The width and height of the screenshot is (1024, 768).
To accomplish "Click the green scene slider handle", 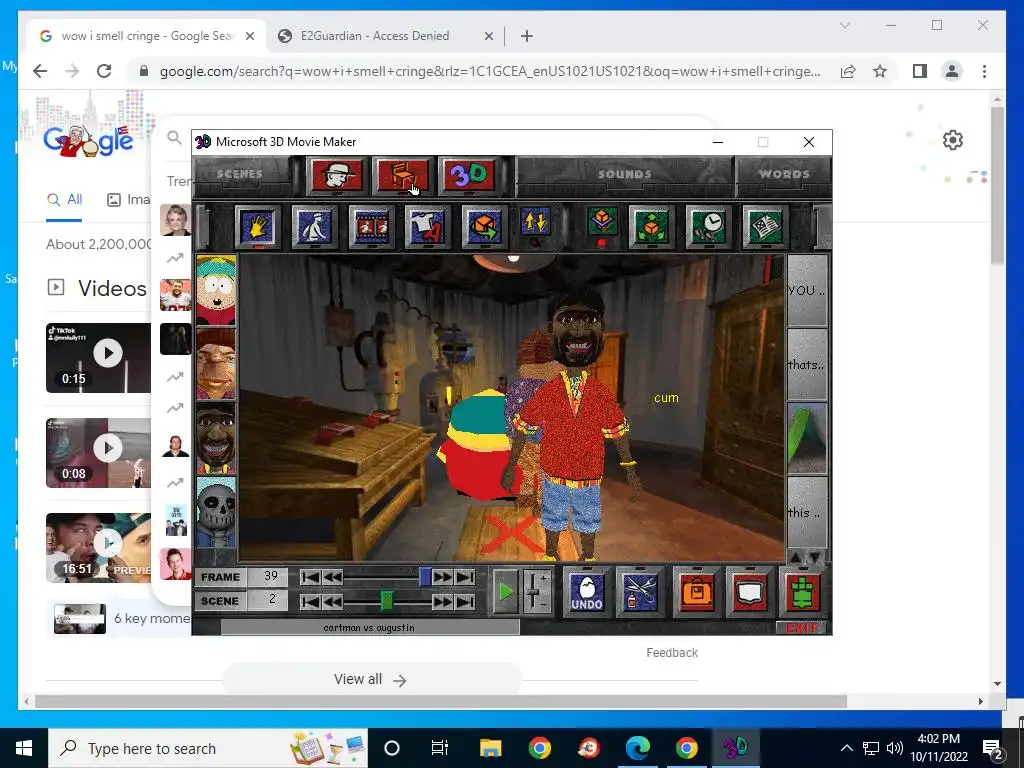I will coord(387,601).
